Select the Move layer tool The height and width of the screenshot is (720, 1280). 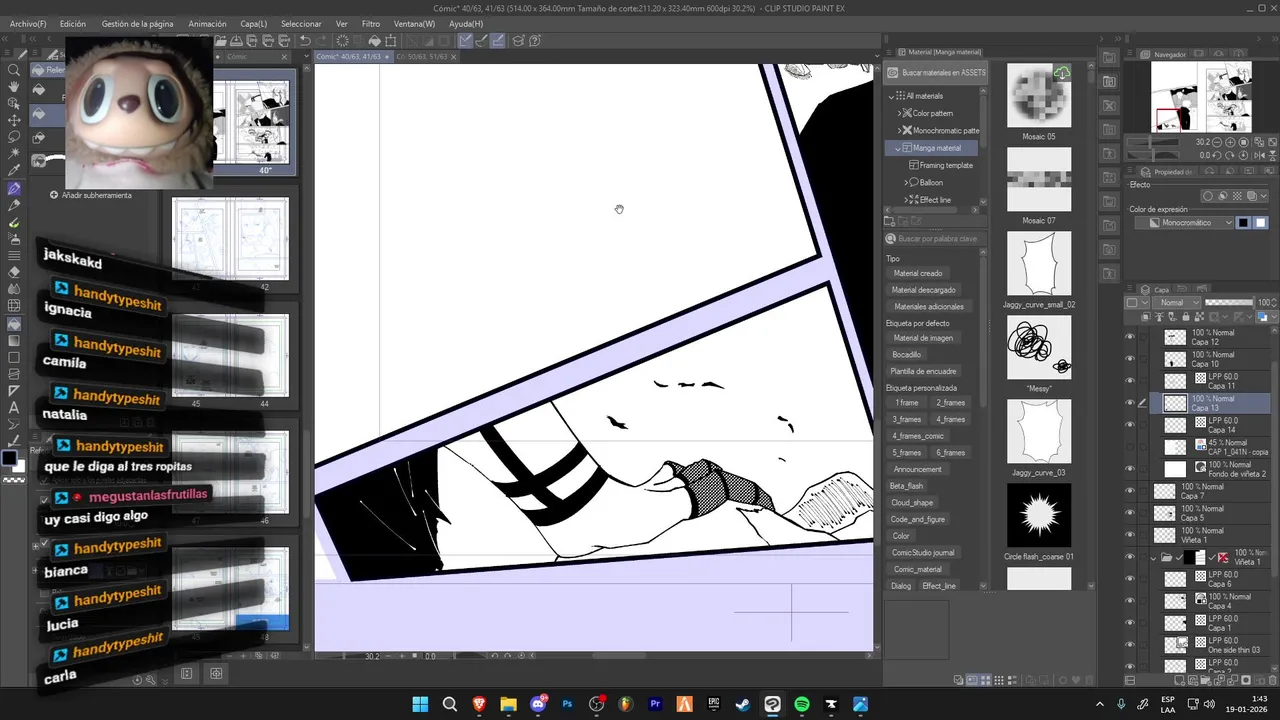[x=14, y=121]
